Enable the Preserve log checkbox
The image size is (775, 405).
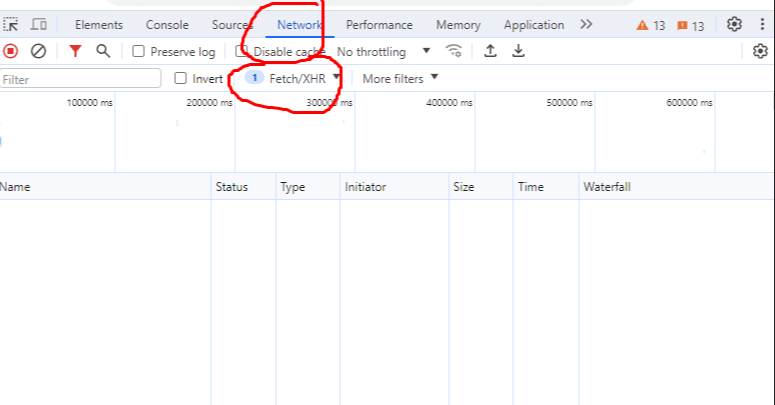(x=139, y=51)
